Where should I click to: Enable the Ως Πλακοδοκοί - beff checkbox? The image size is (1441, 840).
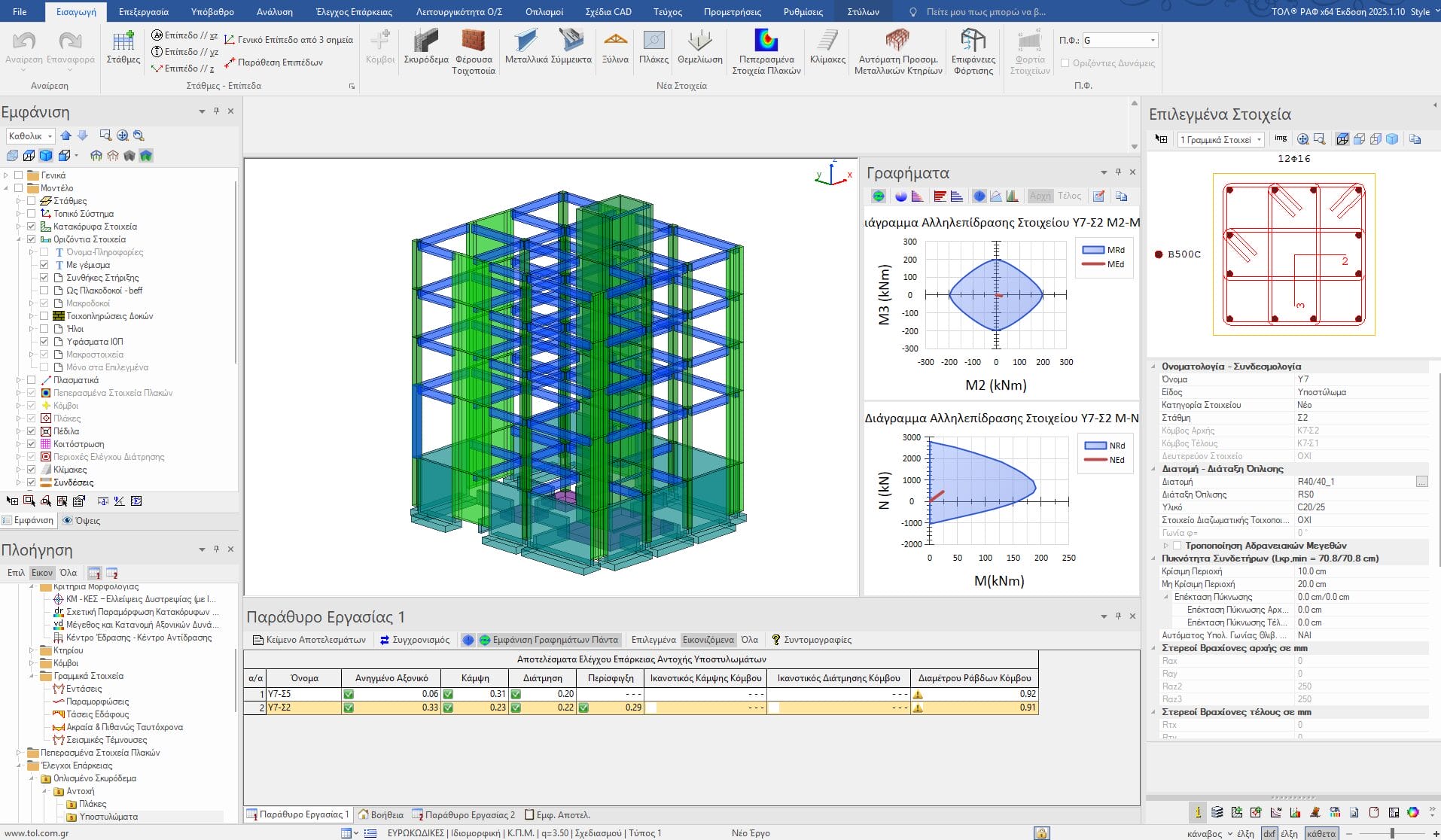[44, 291]
